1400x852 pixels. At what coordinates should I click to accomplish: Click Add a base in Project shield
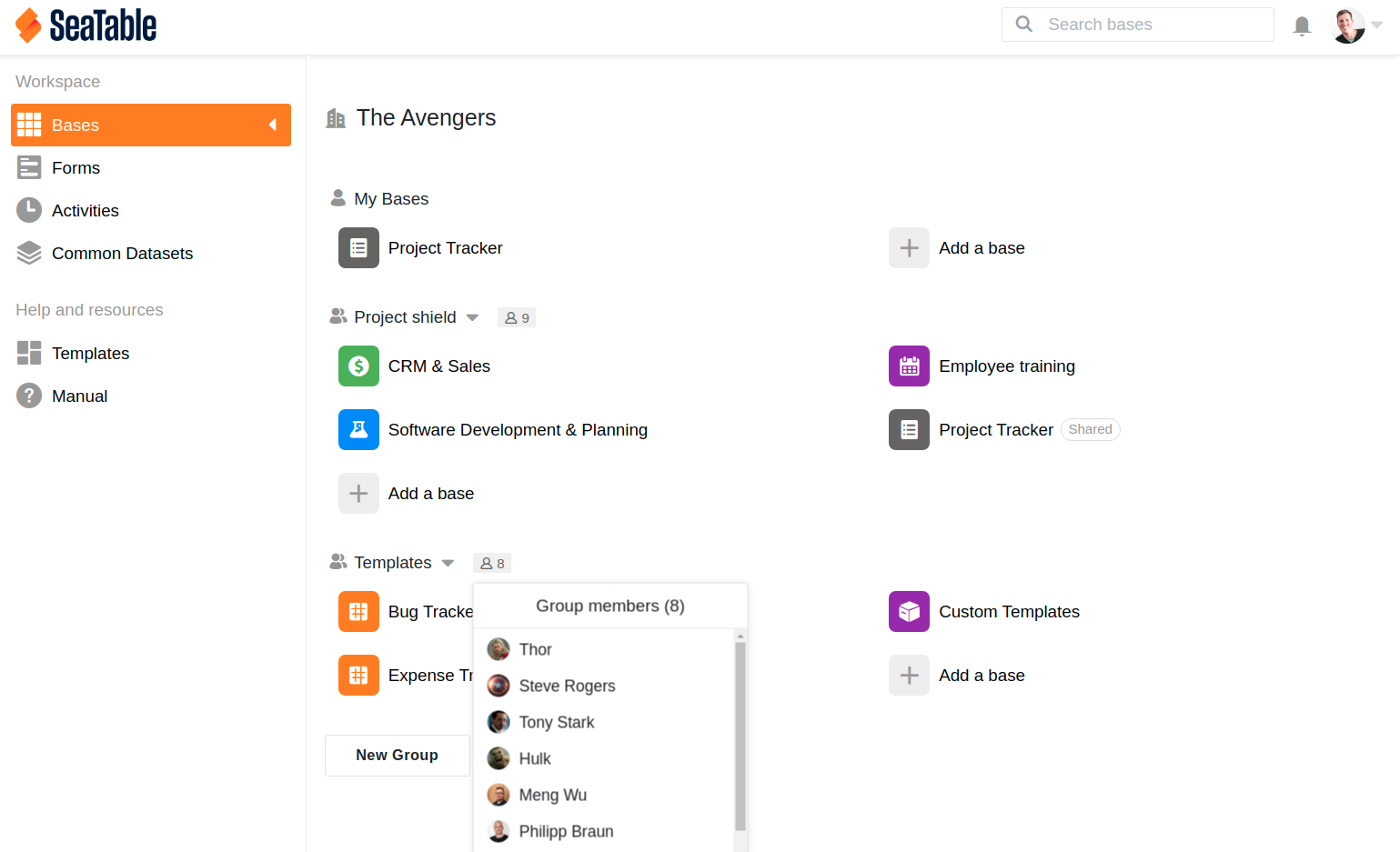pyautogui.click(x=430, y=493)
